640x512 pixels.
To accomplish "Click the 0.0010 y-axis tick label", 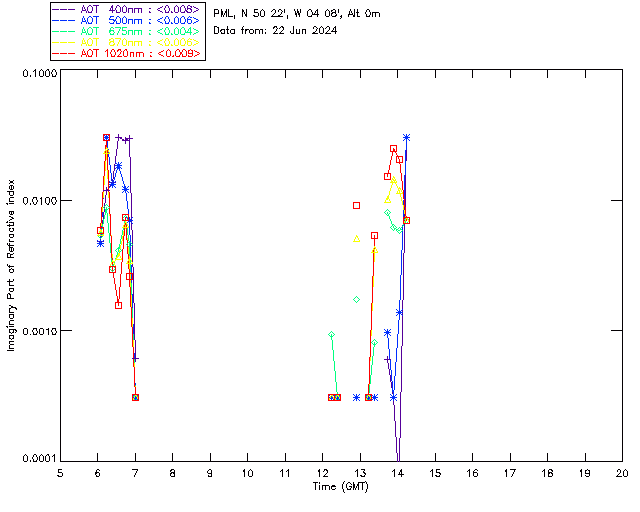I will [39, 331].
